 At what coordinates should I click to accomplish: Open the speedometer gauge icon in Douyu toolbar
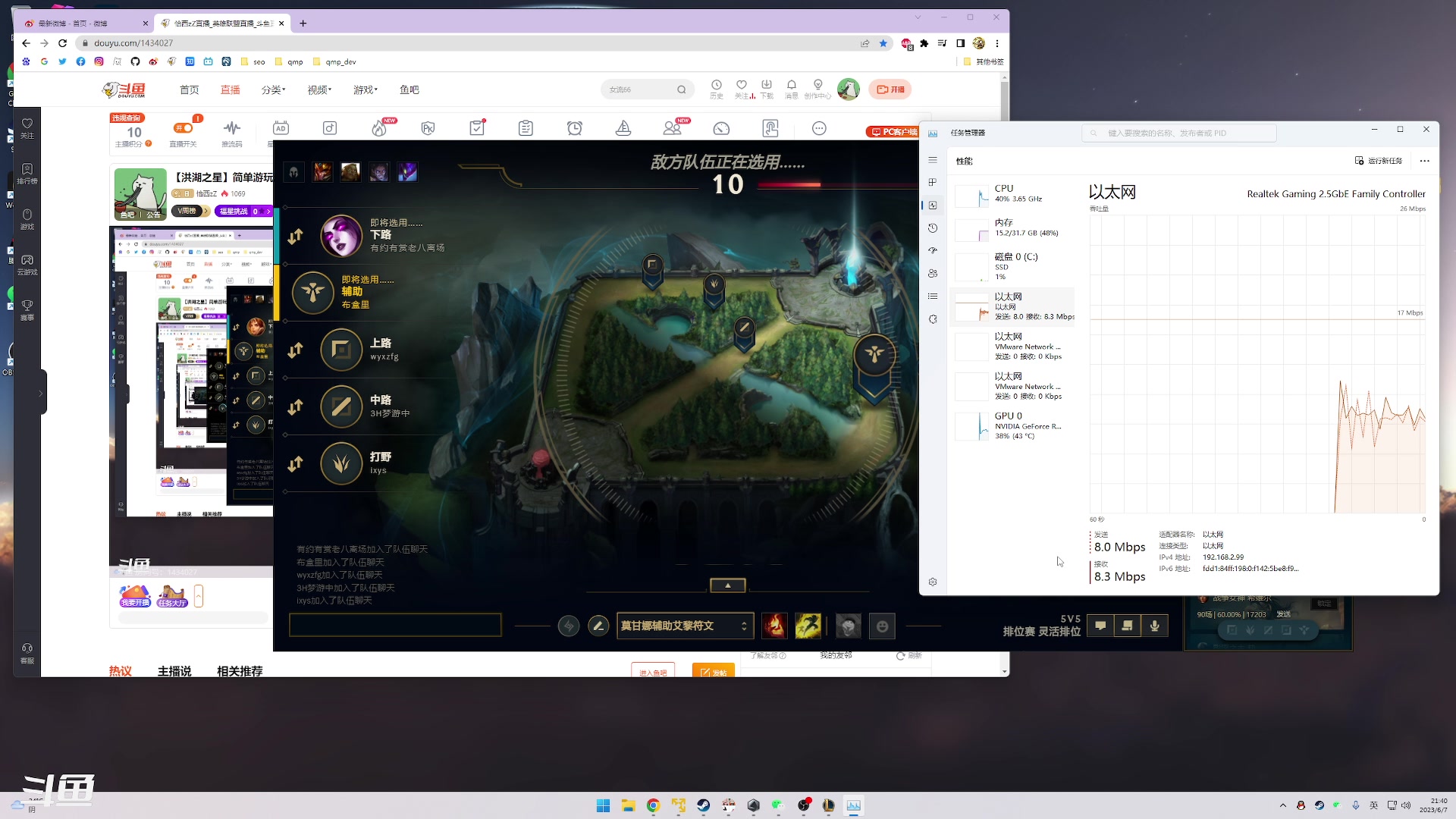coord(721,128)
